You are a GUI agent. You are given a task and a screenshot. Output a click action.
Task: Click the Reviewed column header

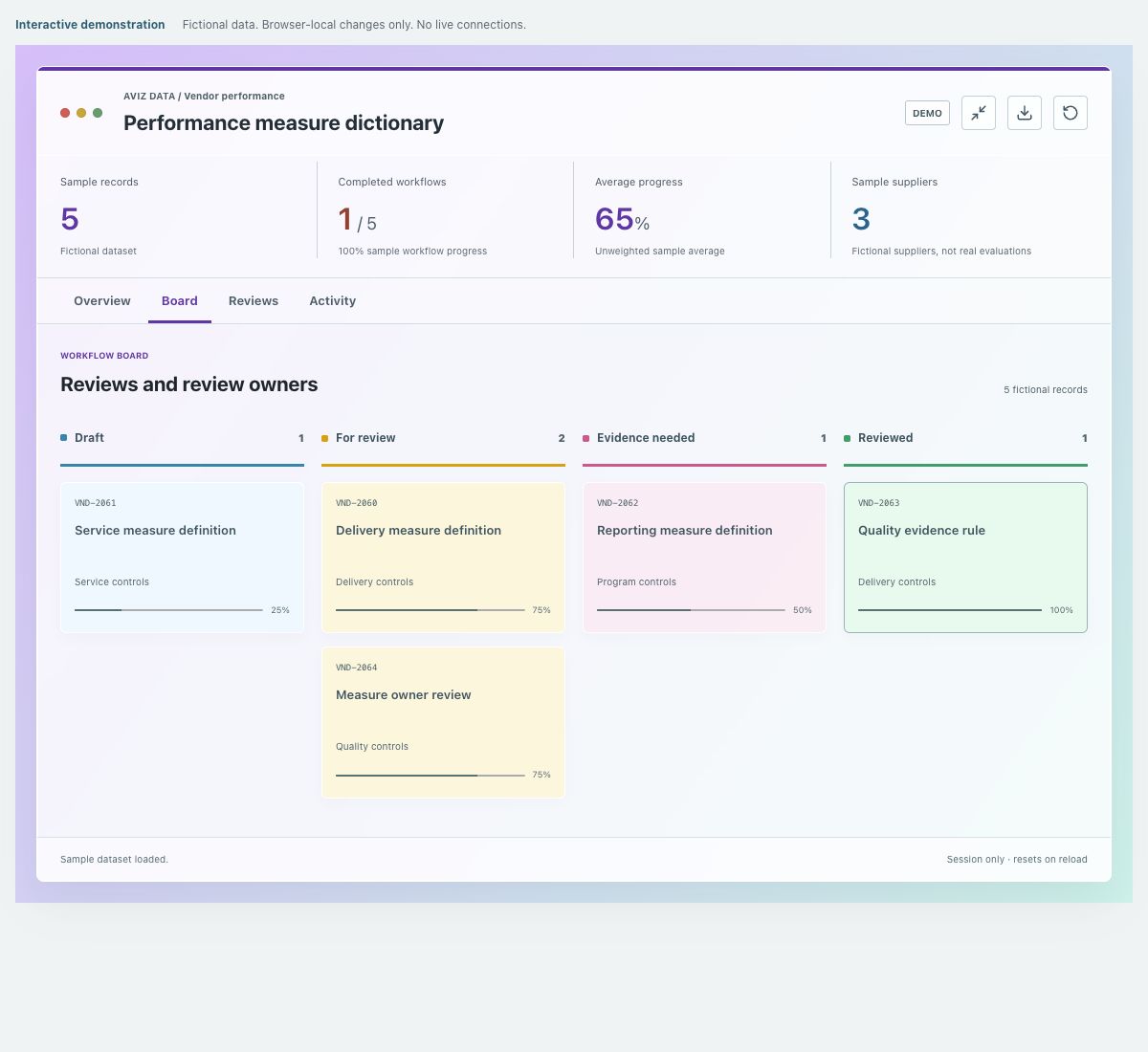[965, 438]
